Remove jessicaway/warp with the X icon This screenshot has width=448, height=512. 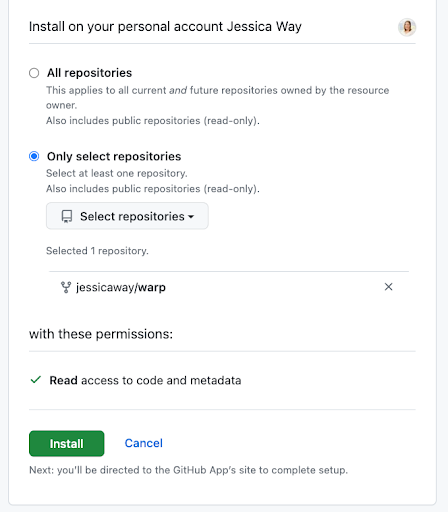tap(388, 287)
